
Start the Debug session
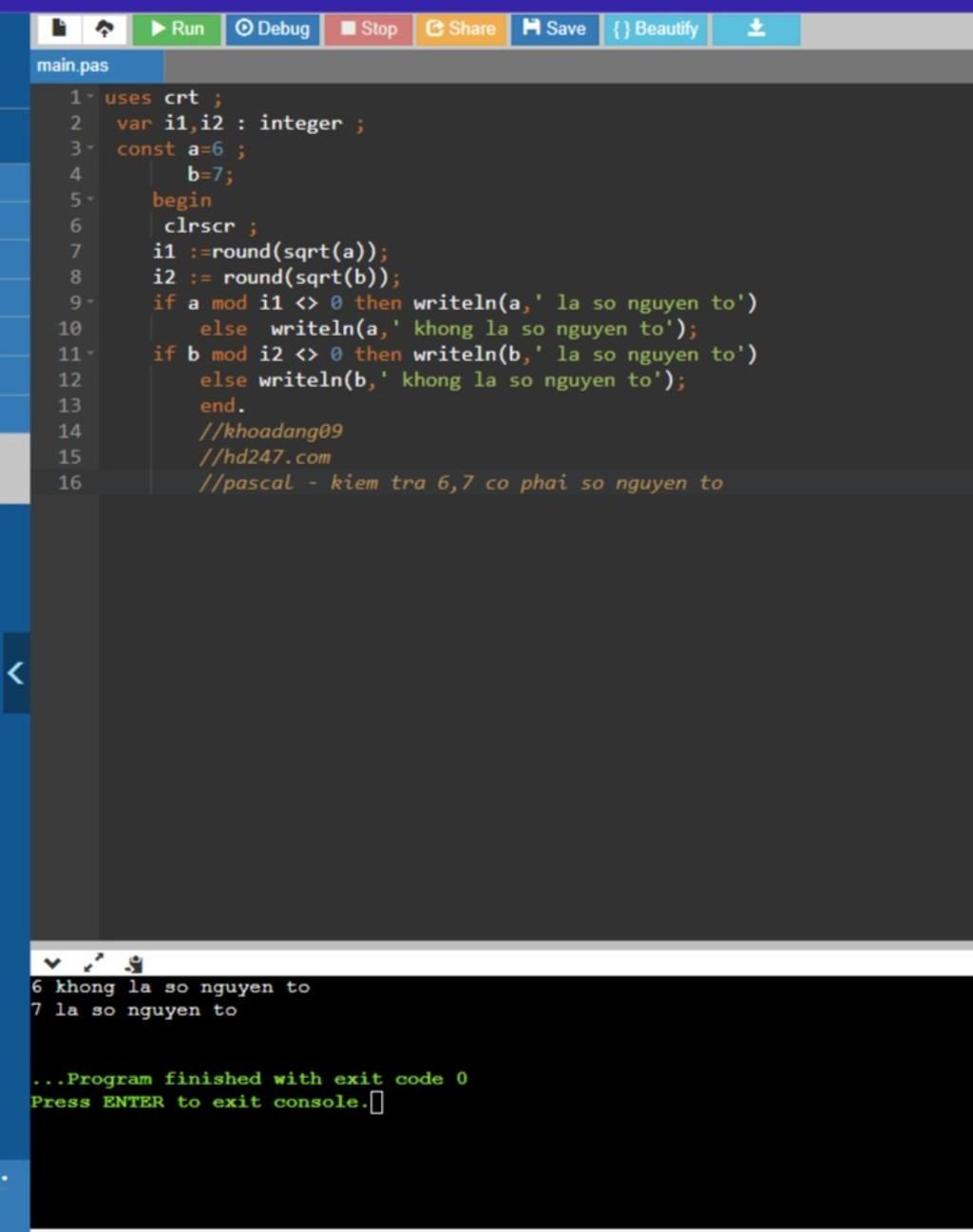273,29
